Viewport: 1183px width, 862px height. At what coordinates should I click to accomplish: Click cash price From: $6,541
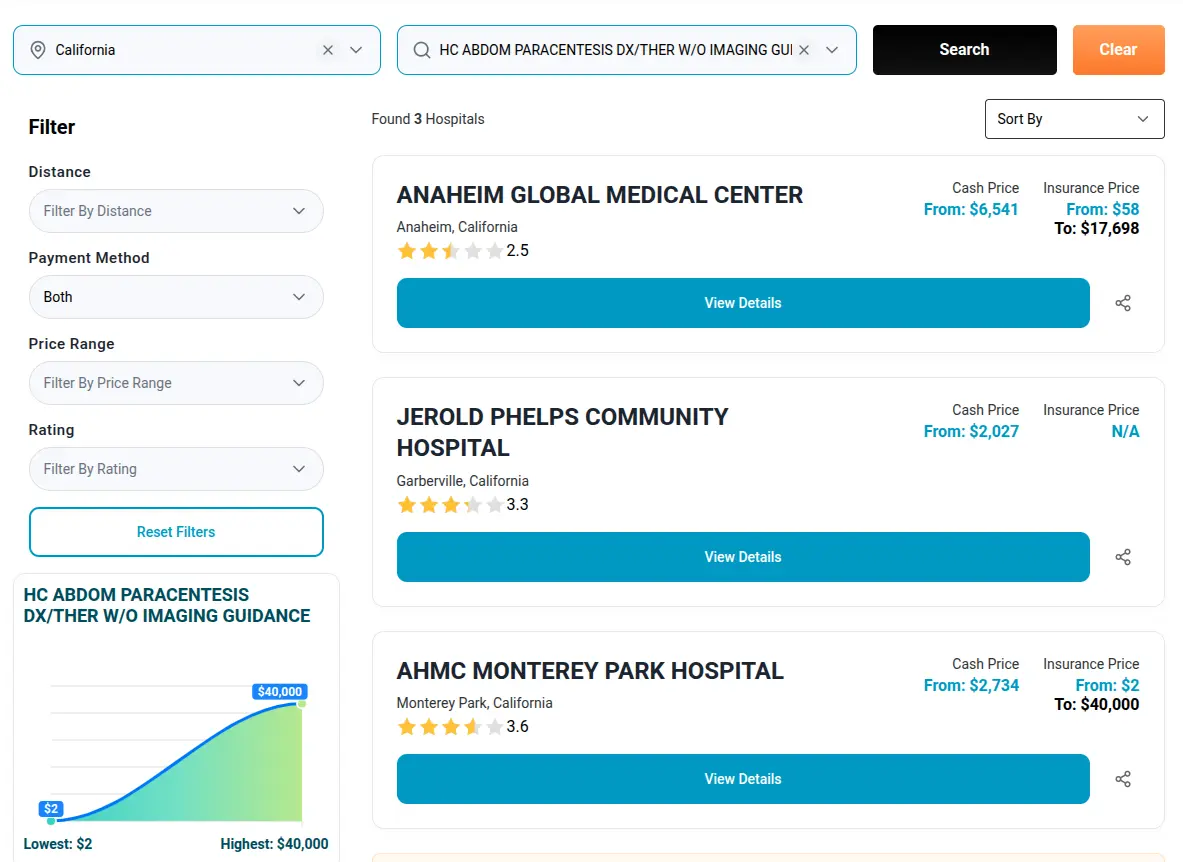click(971, 210)
